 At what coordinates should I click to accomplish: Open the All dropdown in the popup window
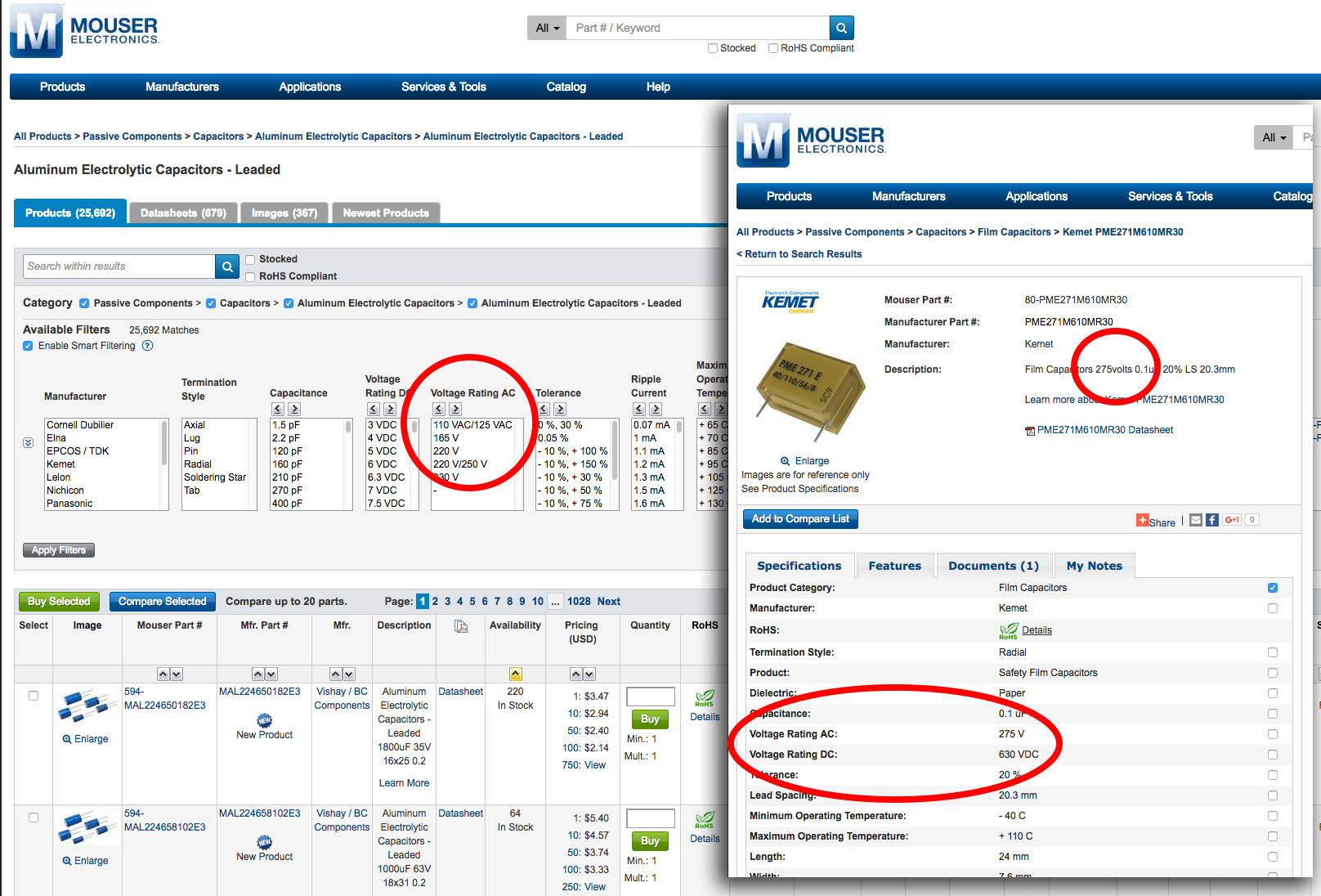(x=1274, y=137)
